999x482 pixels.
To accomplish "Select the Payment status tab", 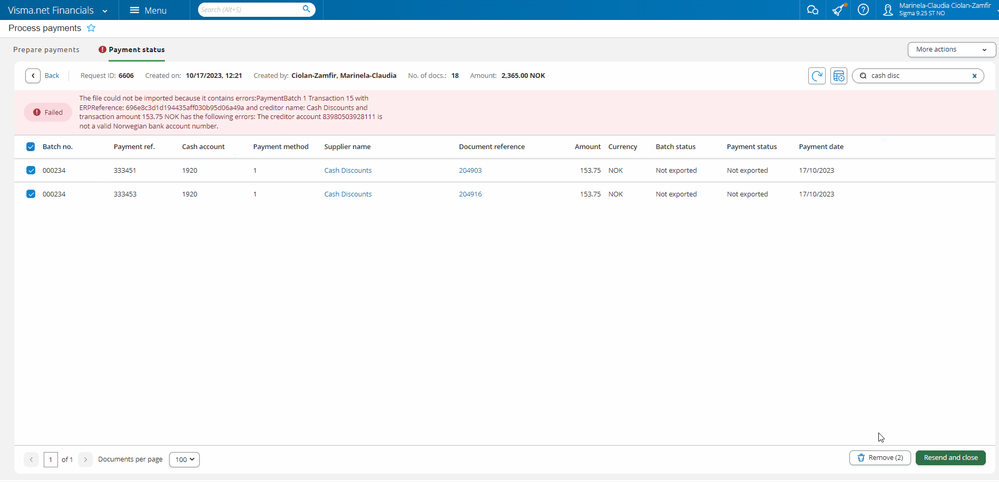I will pyautogui.click(x=136, y=49).
